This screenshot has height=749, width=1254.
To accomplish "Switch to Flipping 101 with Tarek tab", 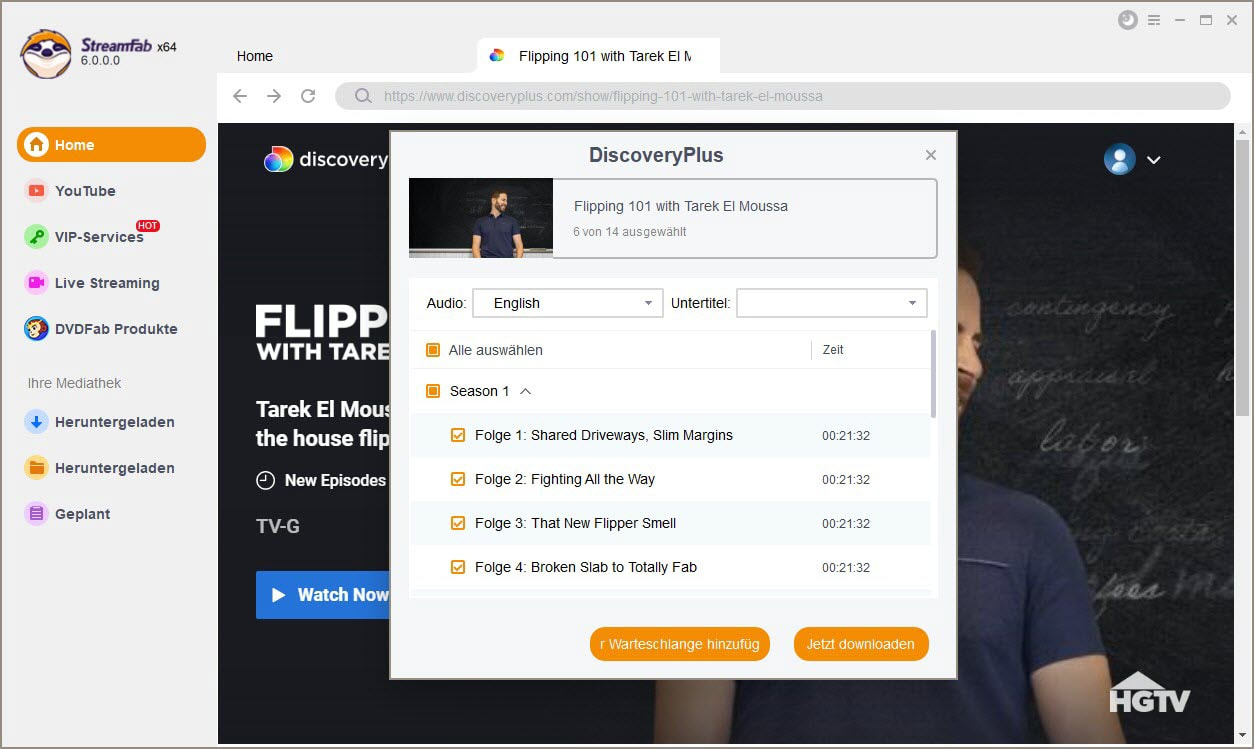I will click(x=598, y=56).
